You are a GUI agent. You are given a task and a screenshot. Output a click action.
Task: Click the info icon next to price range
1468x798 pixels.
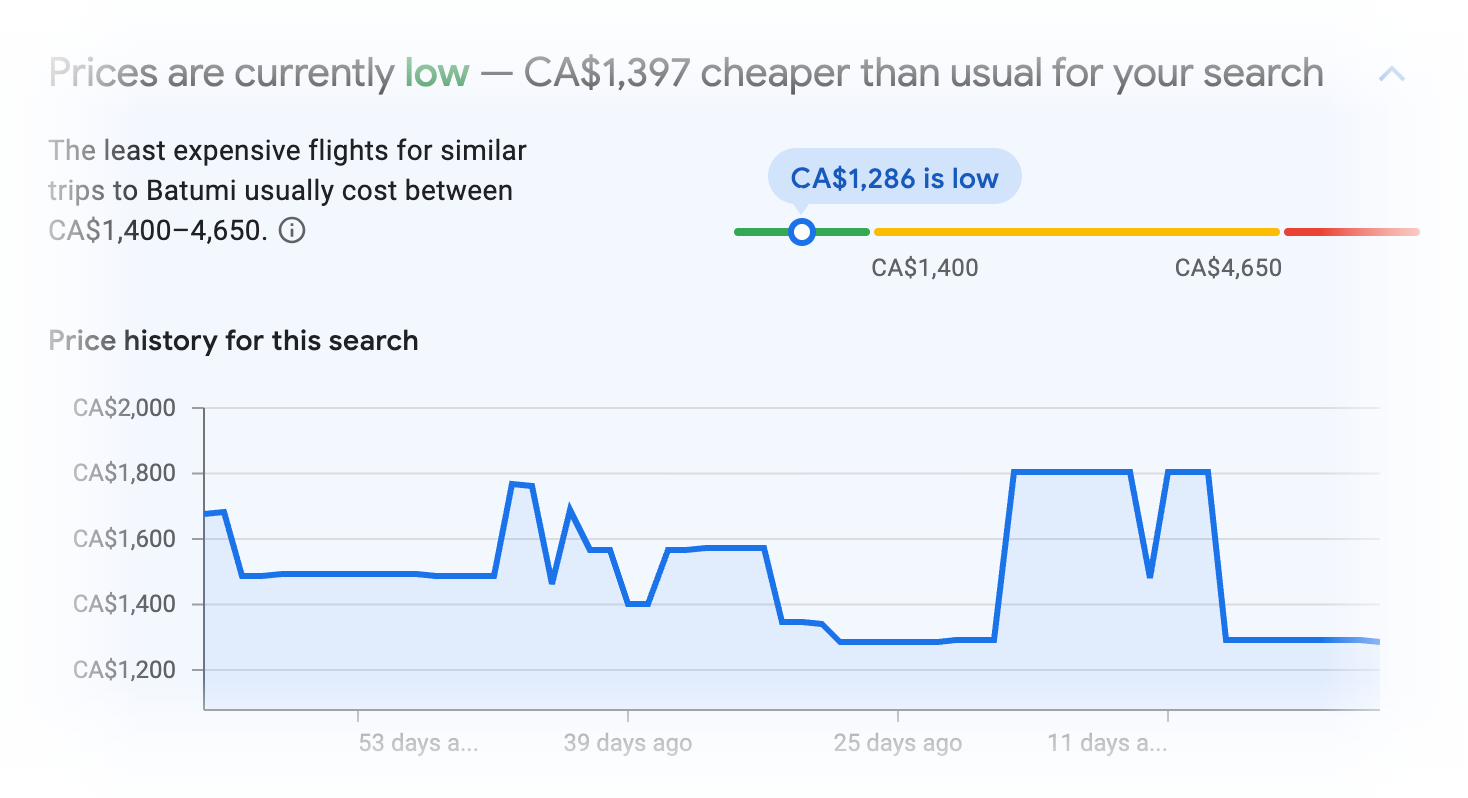pos(291,231)
